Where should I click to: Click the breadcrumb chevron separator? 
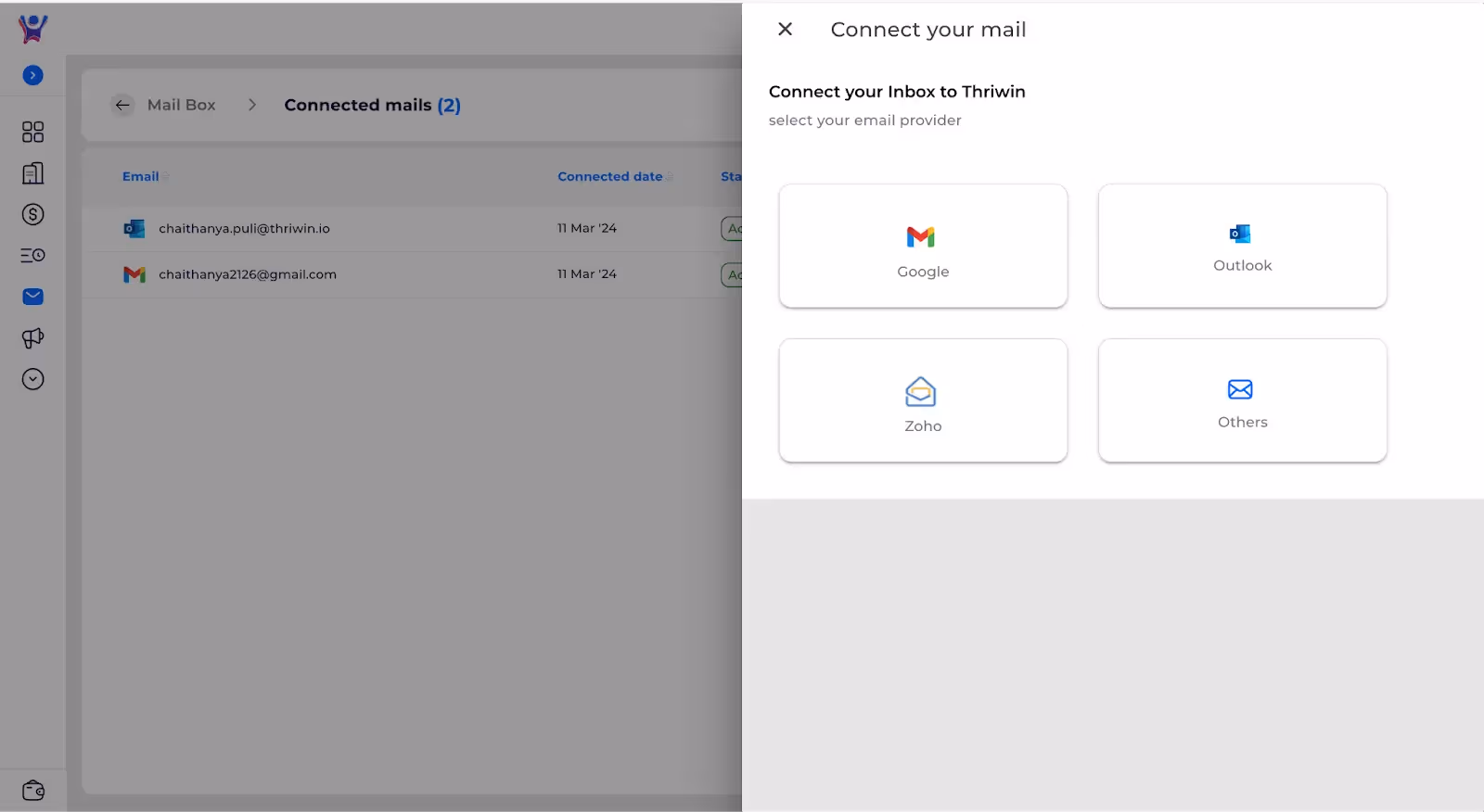point(251,105)
